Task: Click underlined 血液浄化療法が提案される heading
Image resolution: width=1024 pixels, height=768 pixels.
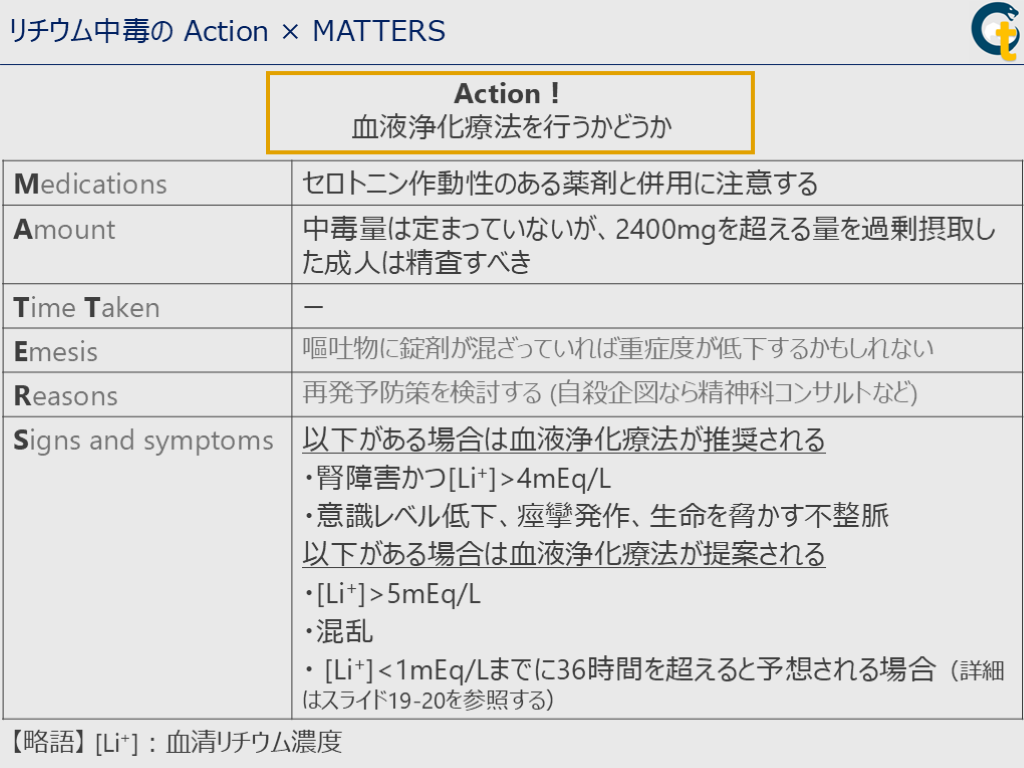Action: (564, 554)
